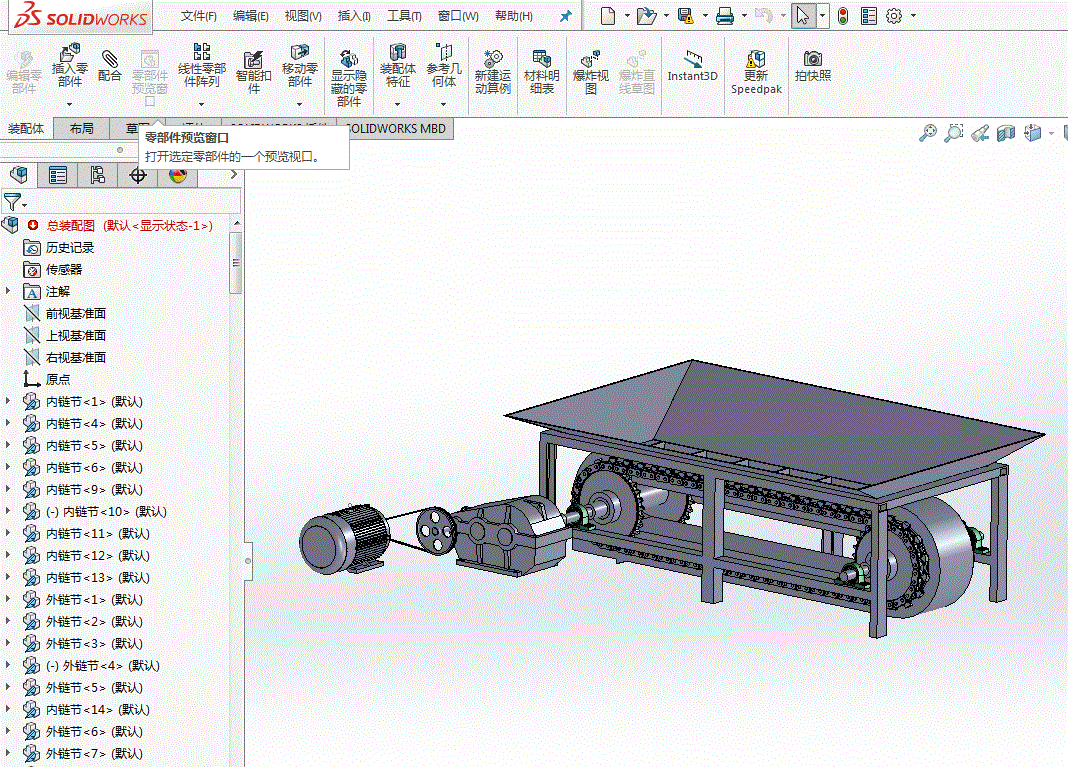Click the Take Snapshot (拍快照) camera icon
1068x767 pixels.
pos(813,60)
